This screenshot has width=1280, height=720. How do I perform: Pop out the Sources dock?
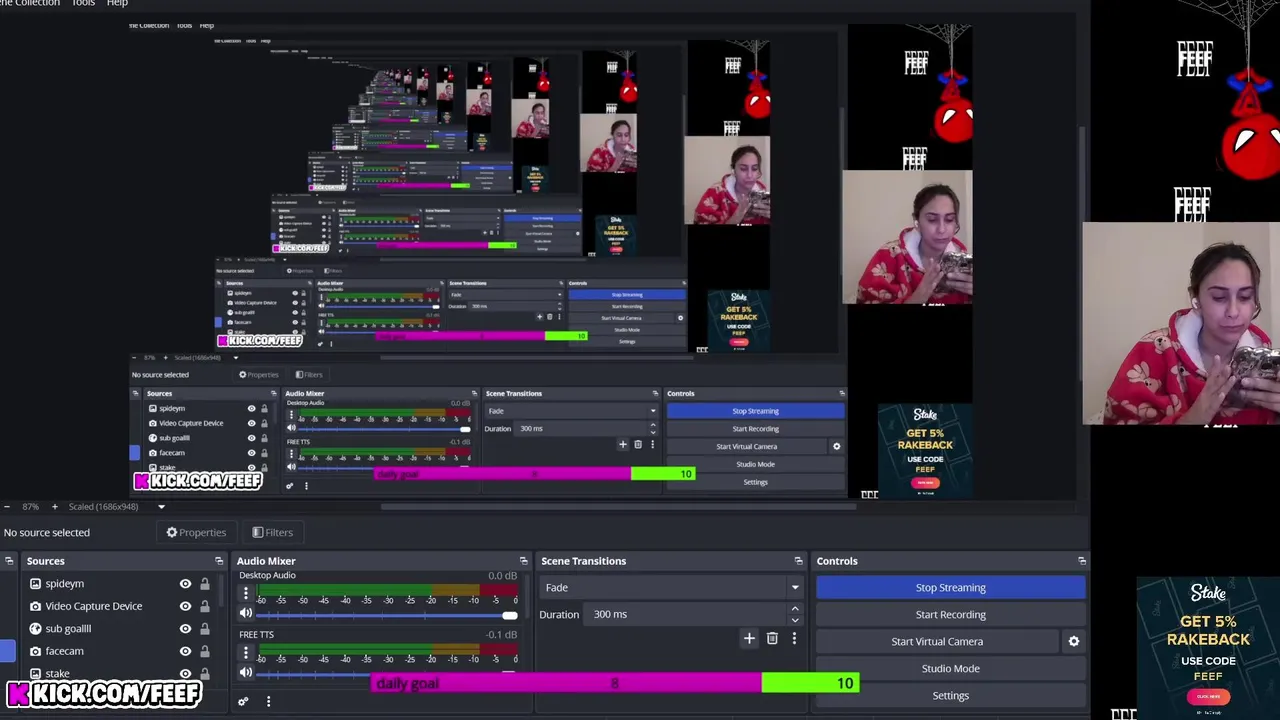click(219, 561)
